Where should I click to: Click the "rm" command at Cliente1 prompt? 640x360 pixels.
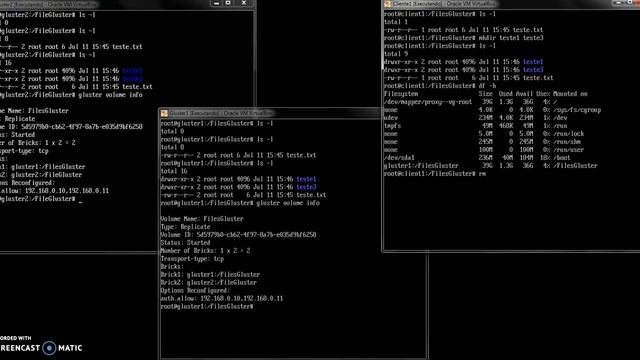click(x=482, y=174)
